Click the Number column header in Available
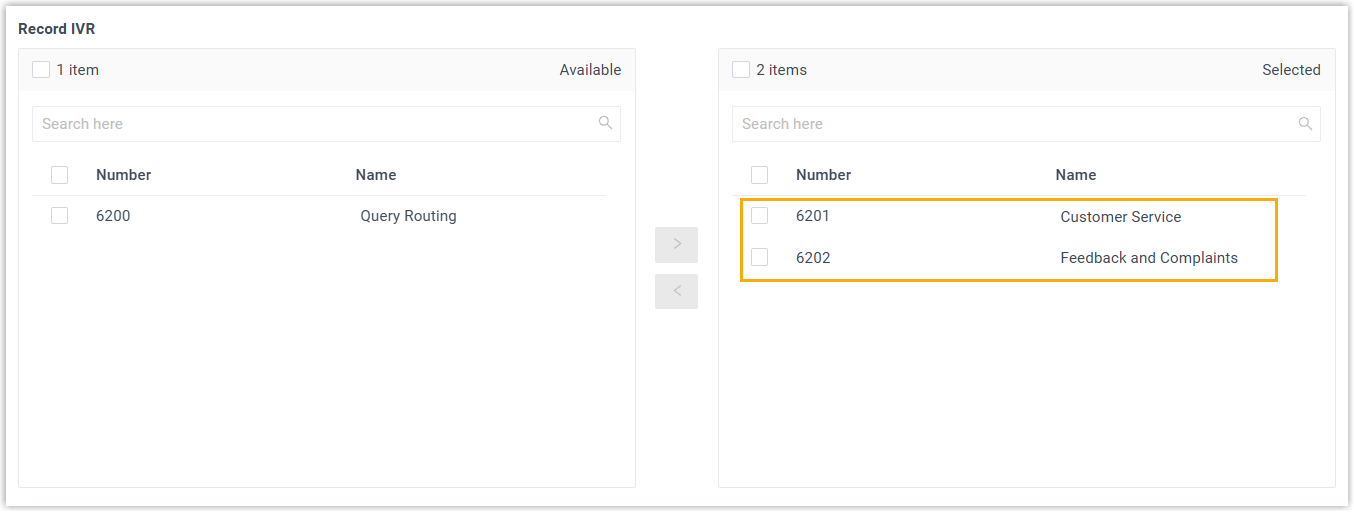The image size is (1354, 512). [123, 175]
